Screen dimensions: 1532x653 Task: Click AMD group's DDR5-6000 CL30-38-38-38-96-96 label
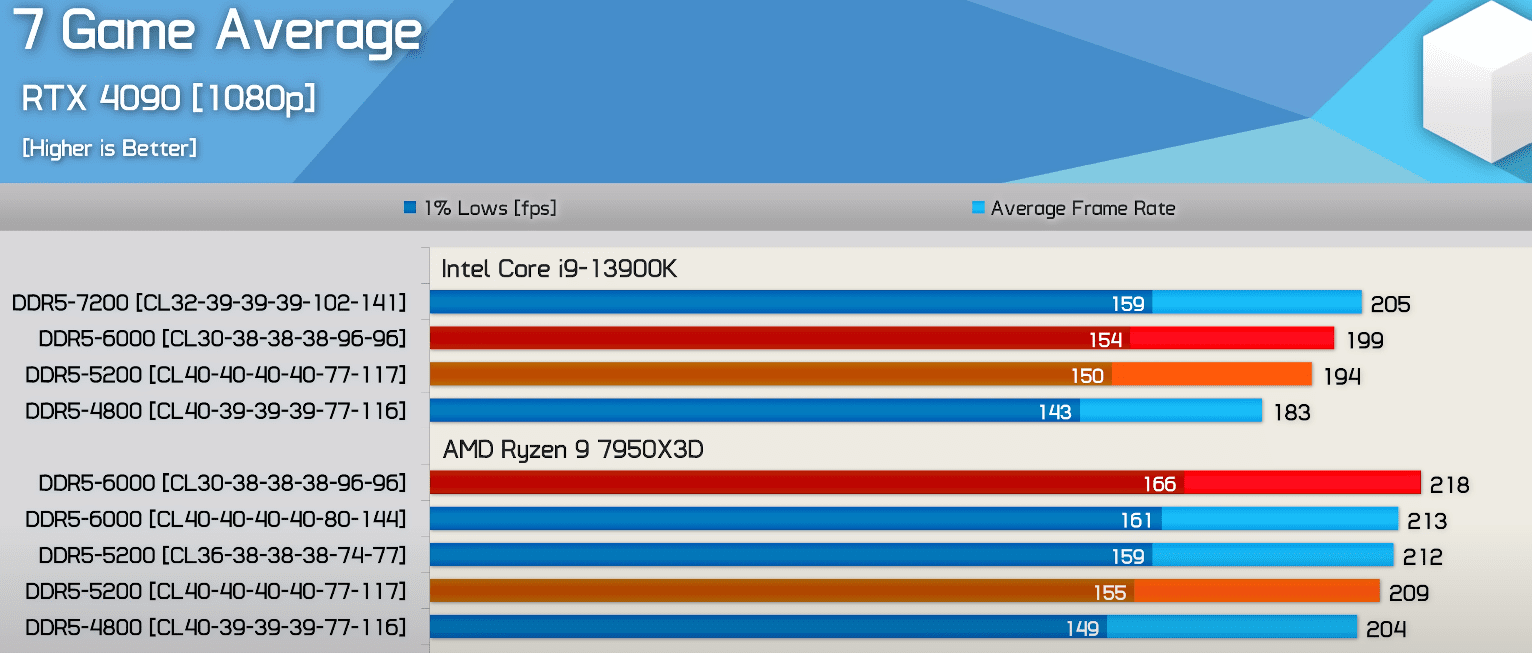(x=222, y=483)
